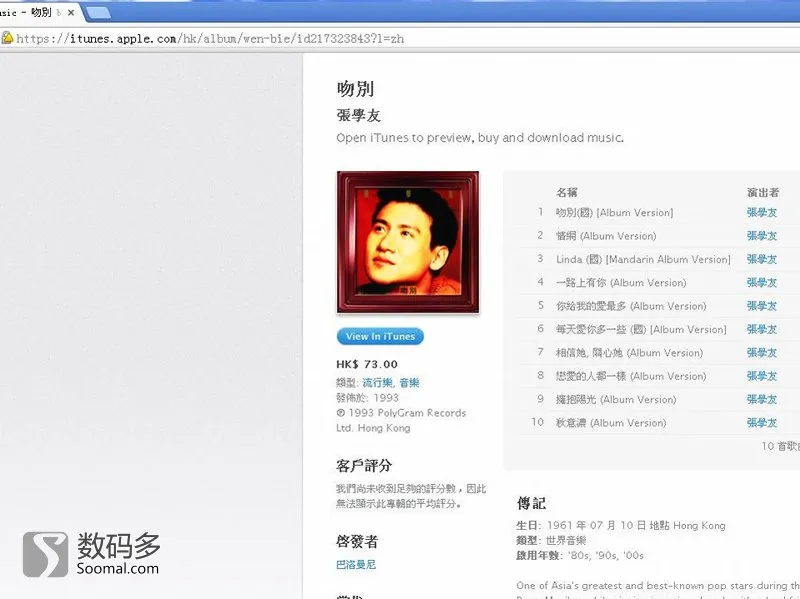The height and width of the screenshot is (599, 800).
Task: Select track 10 秋意濃 Album Version
Action: tap(611, 423)
